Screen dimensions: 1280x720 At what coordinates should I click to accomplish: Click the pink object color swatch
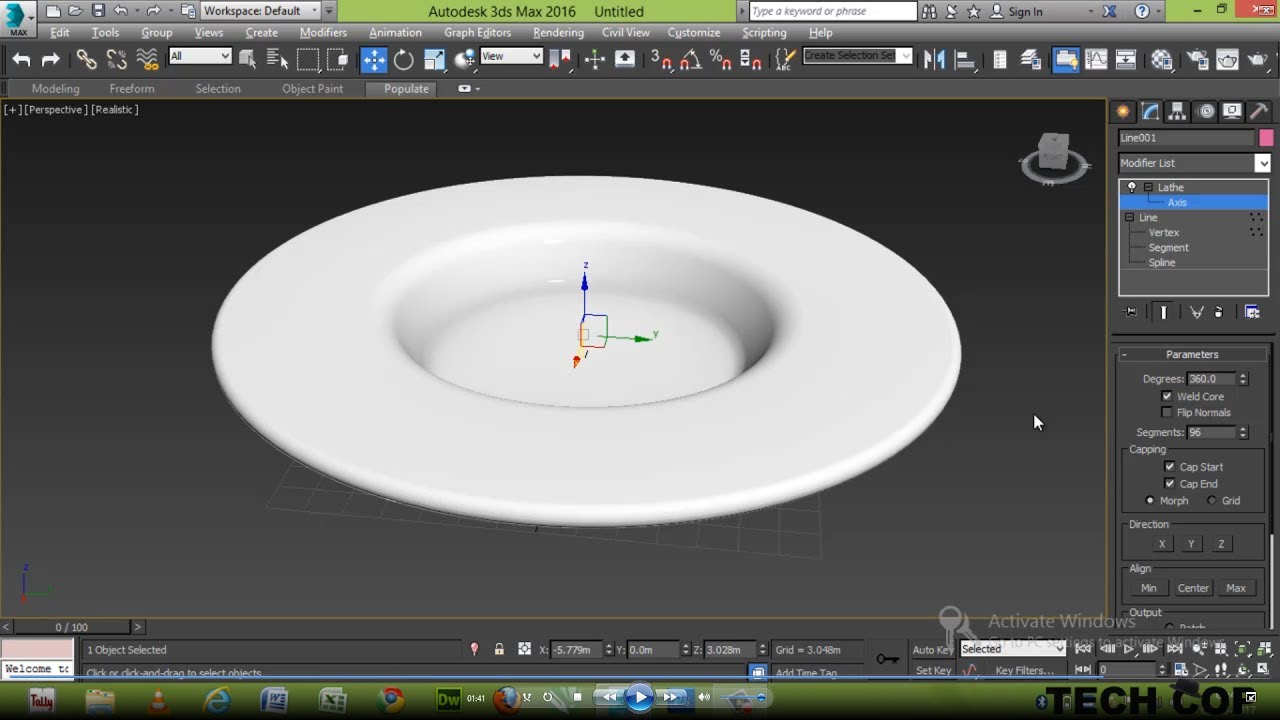pos(1266,138)
